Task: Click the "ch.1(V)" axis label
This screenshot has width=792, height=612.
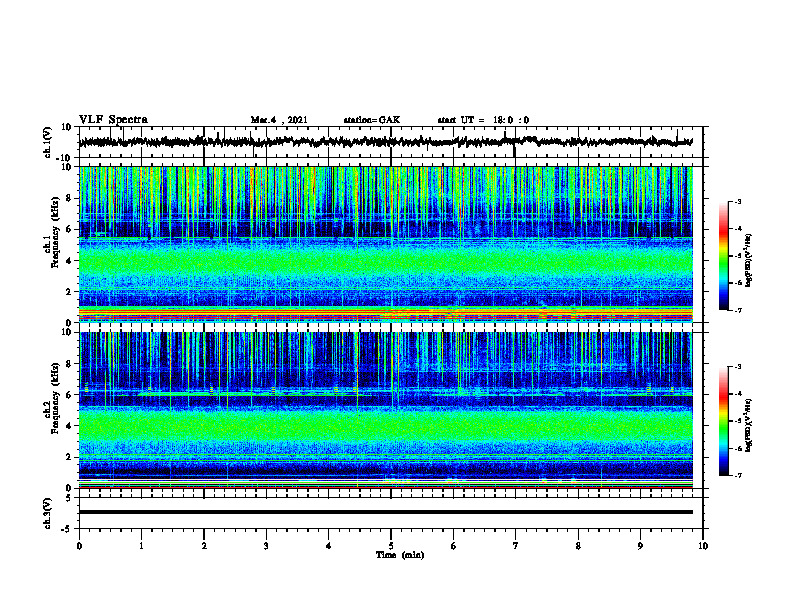Action: [x=48, y=142]
